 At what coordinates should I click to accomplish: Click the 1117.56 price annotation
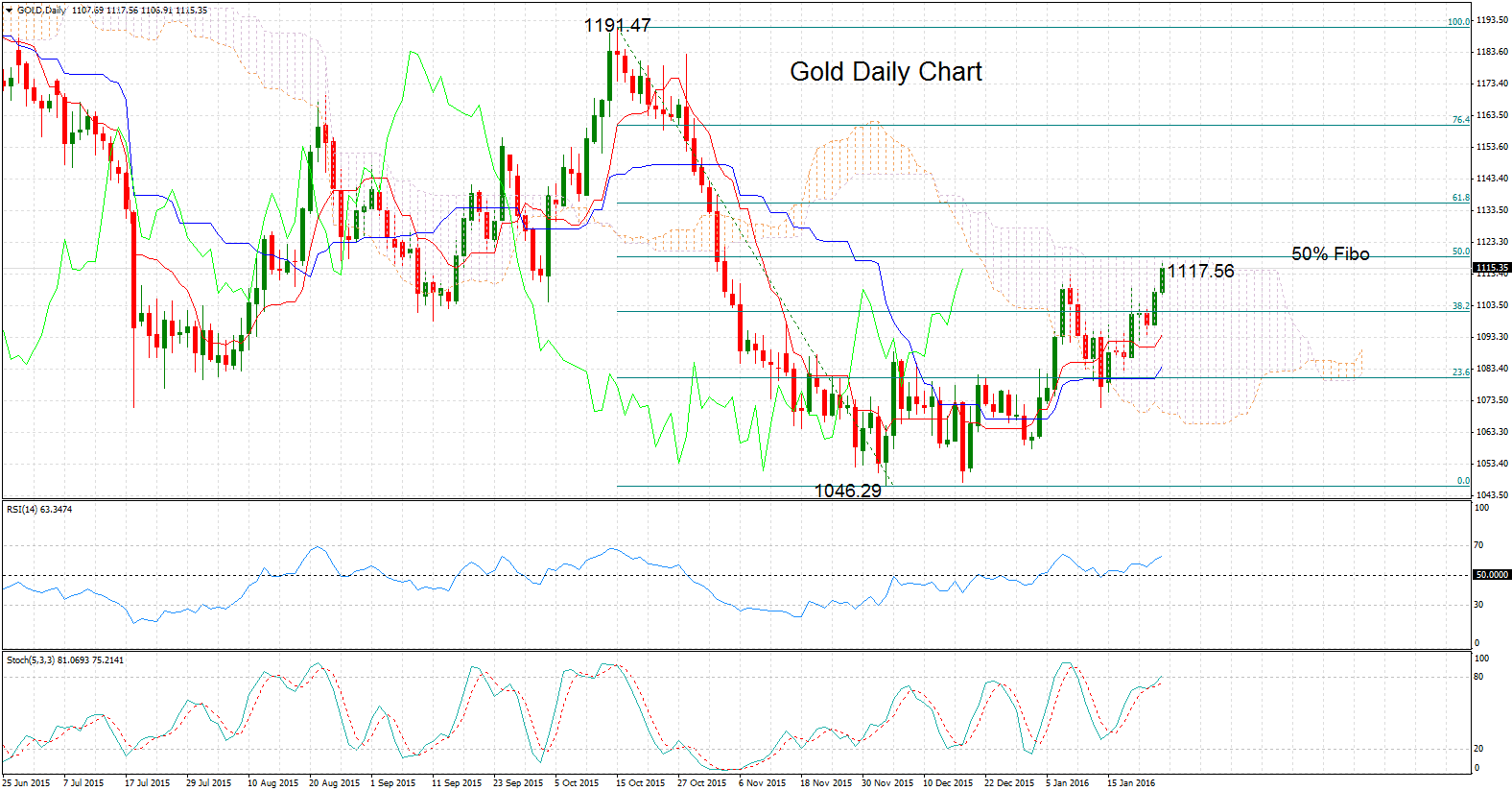[1200, 271]
